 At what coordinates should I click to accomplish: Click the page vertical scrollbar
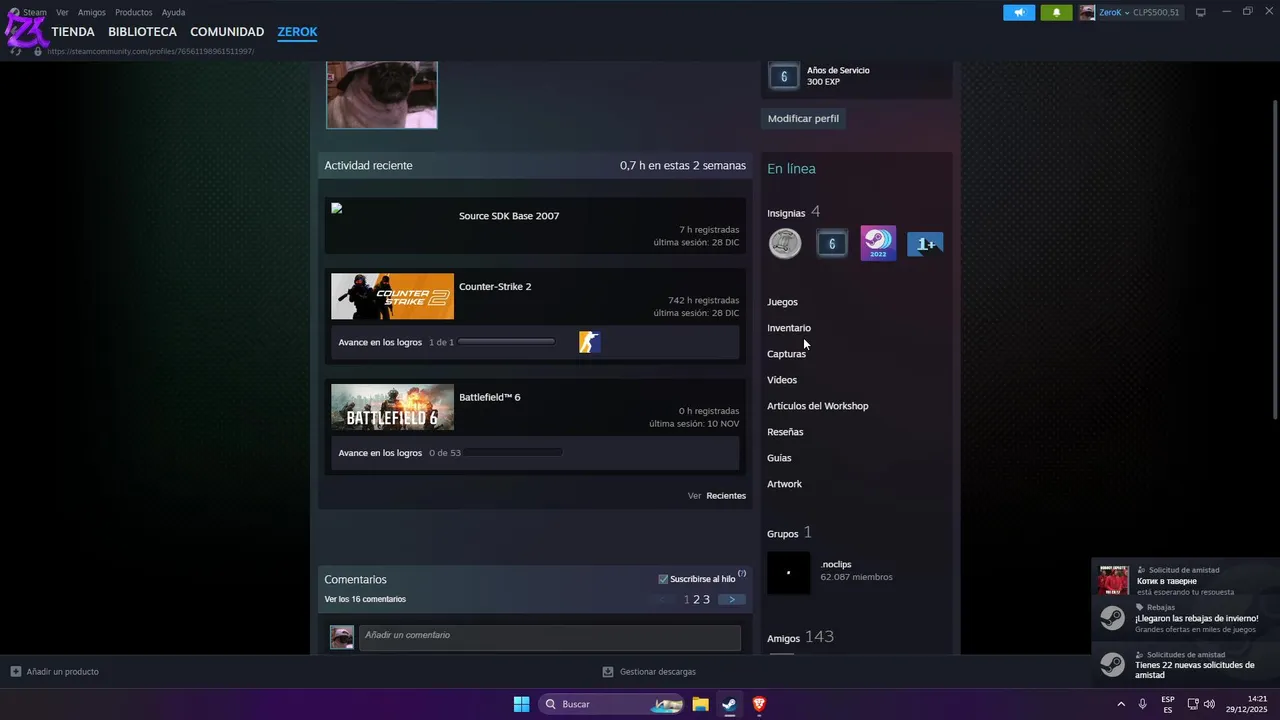pos(1274,260)
